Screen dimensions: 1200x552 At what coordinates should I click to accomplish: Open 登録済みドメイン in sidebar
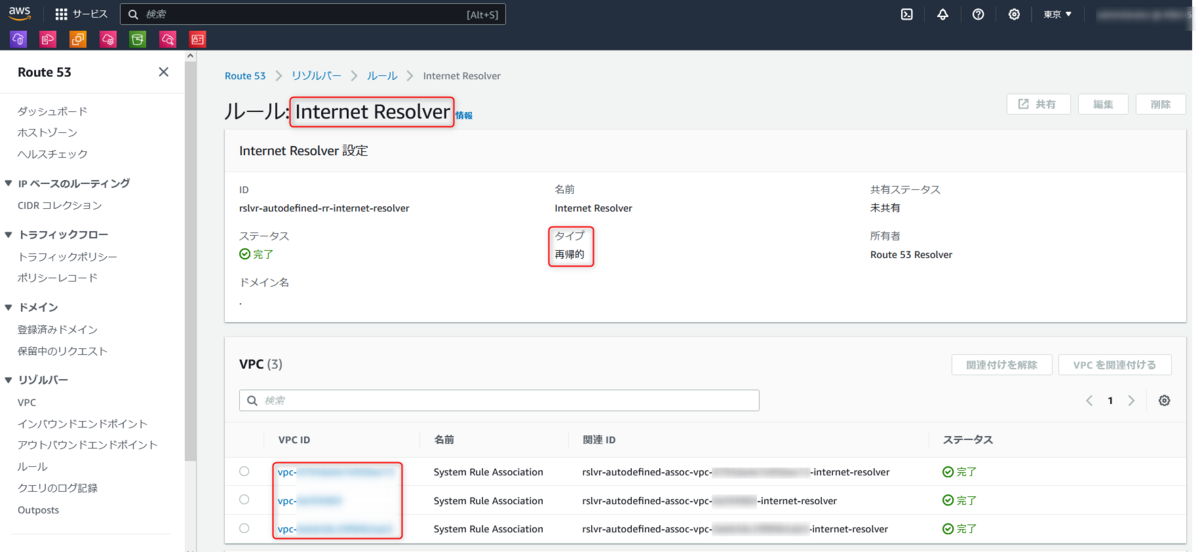(57, 329)
